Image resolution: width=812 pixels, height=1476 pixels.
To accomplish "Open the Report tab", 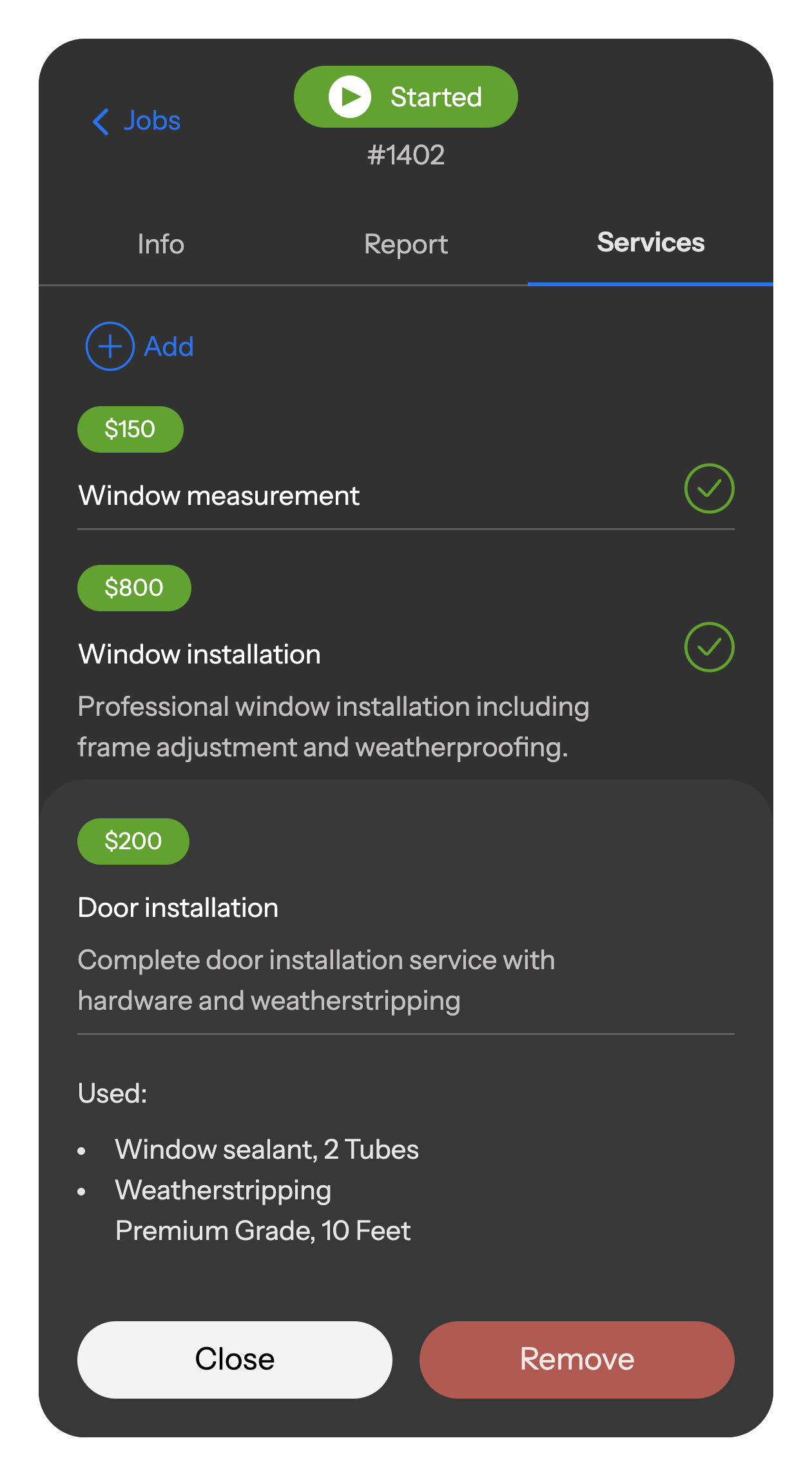I will (406, 244).
